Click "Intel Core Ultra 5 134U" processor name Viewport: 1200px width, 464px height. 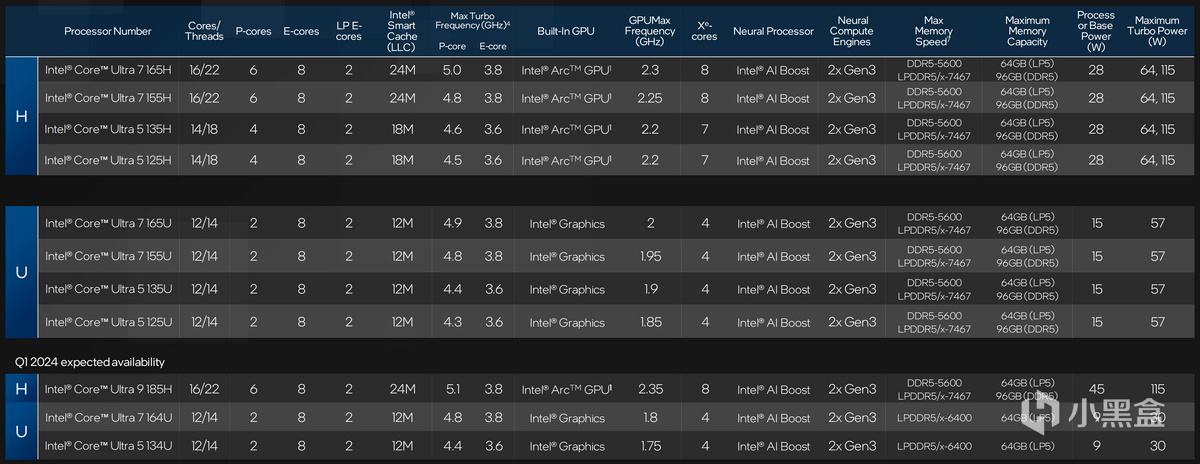click(x=109, y=447)
